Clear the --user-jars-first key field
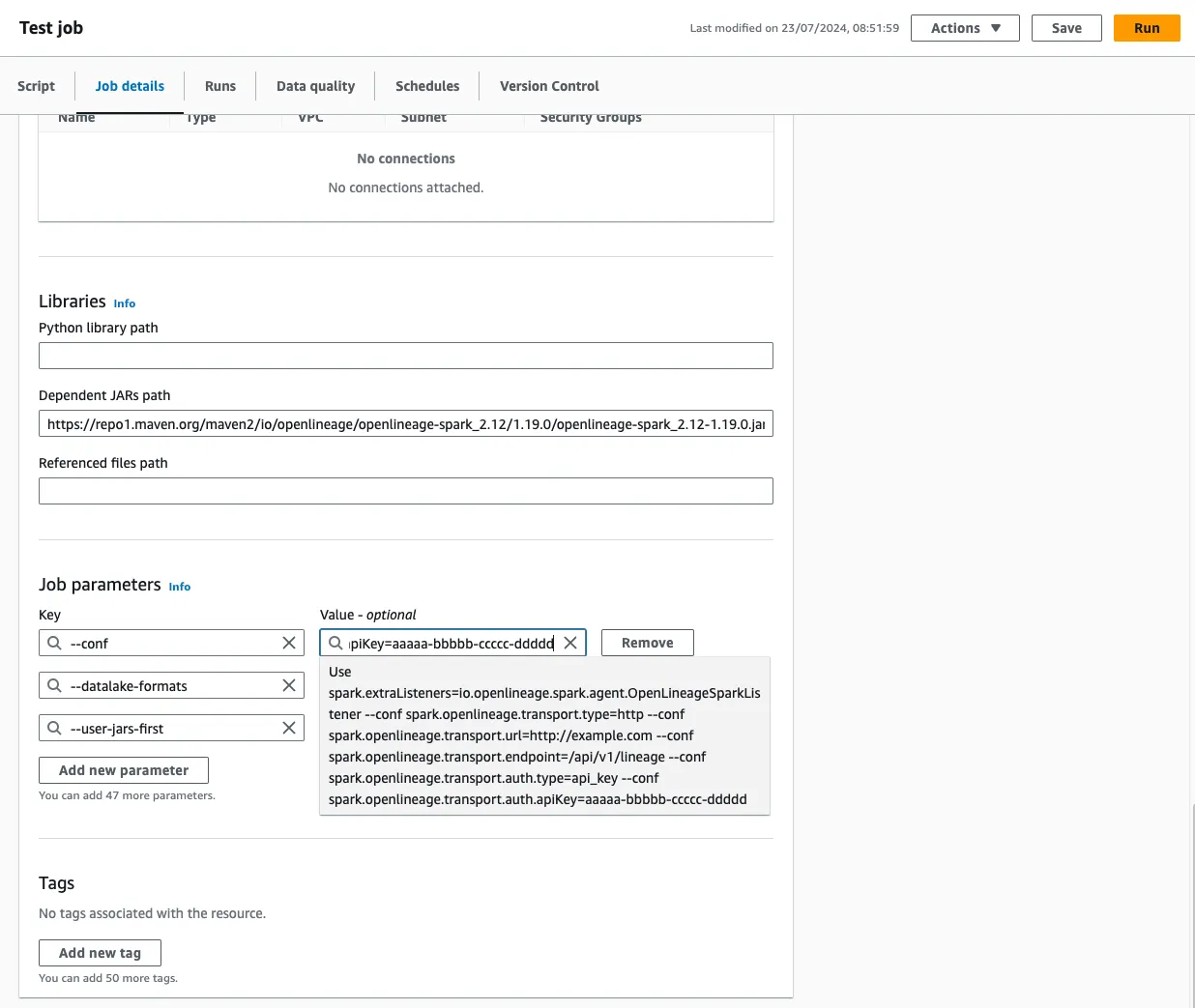The height and width of the screenshot is (1008, 1195). pos(289,729)
